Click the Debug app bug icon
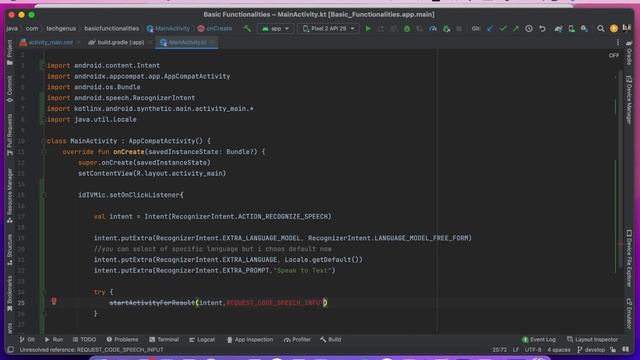The height and width of the screenshot is (360, 640). tap(407, 29)
